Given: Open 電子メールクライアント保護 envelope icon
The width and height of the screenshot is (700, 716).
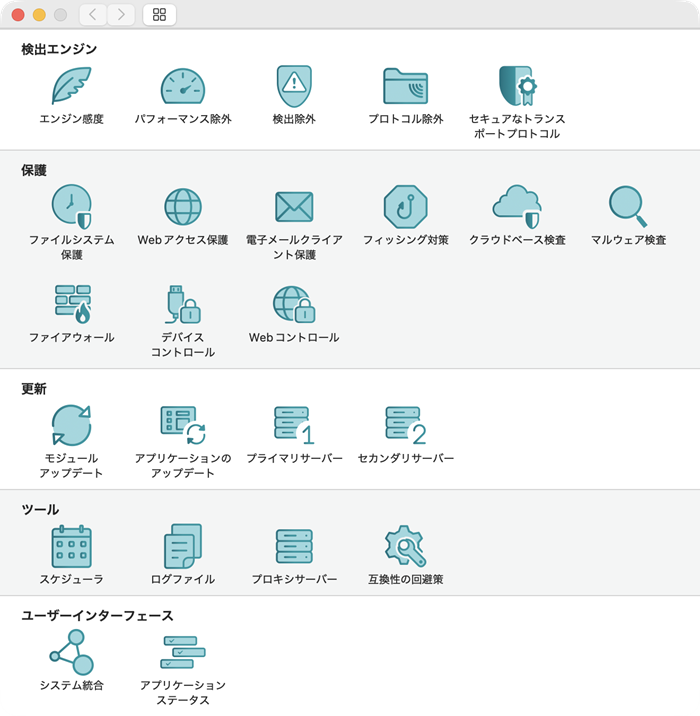Looking at the screenshot, I should point(294,207).
